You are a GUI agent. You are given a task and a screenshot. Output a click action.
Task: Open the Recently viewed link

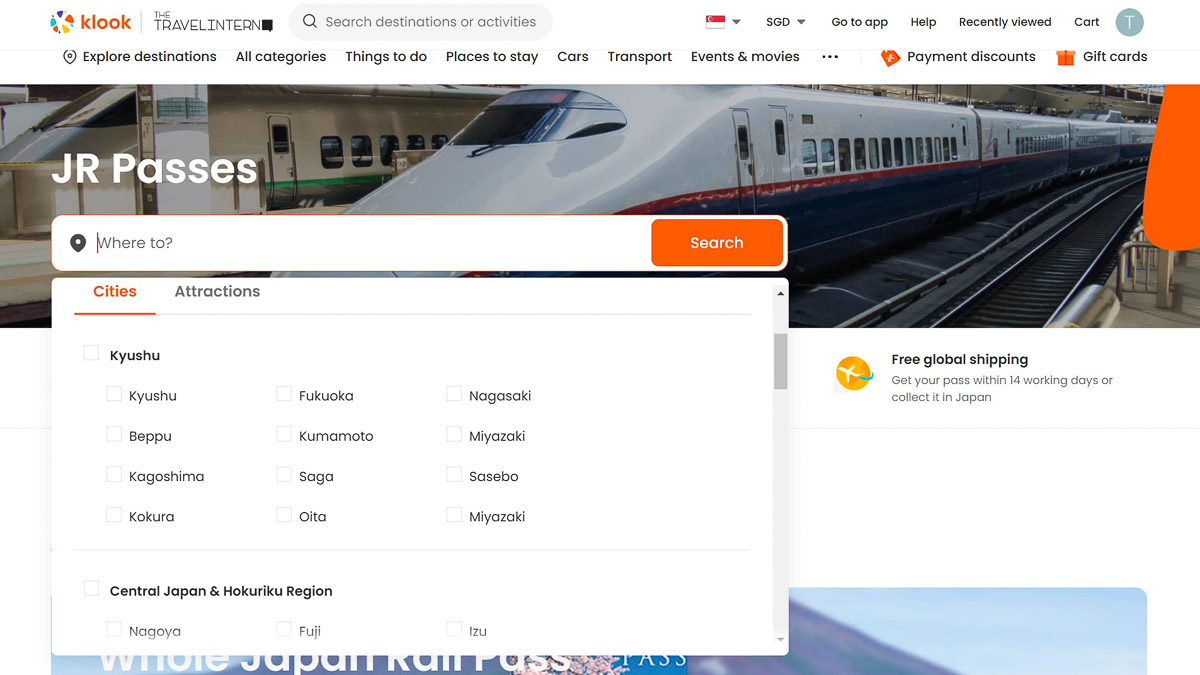click(1005, 22)
